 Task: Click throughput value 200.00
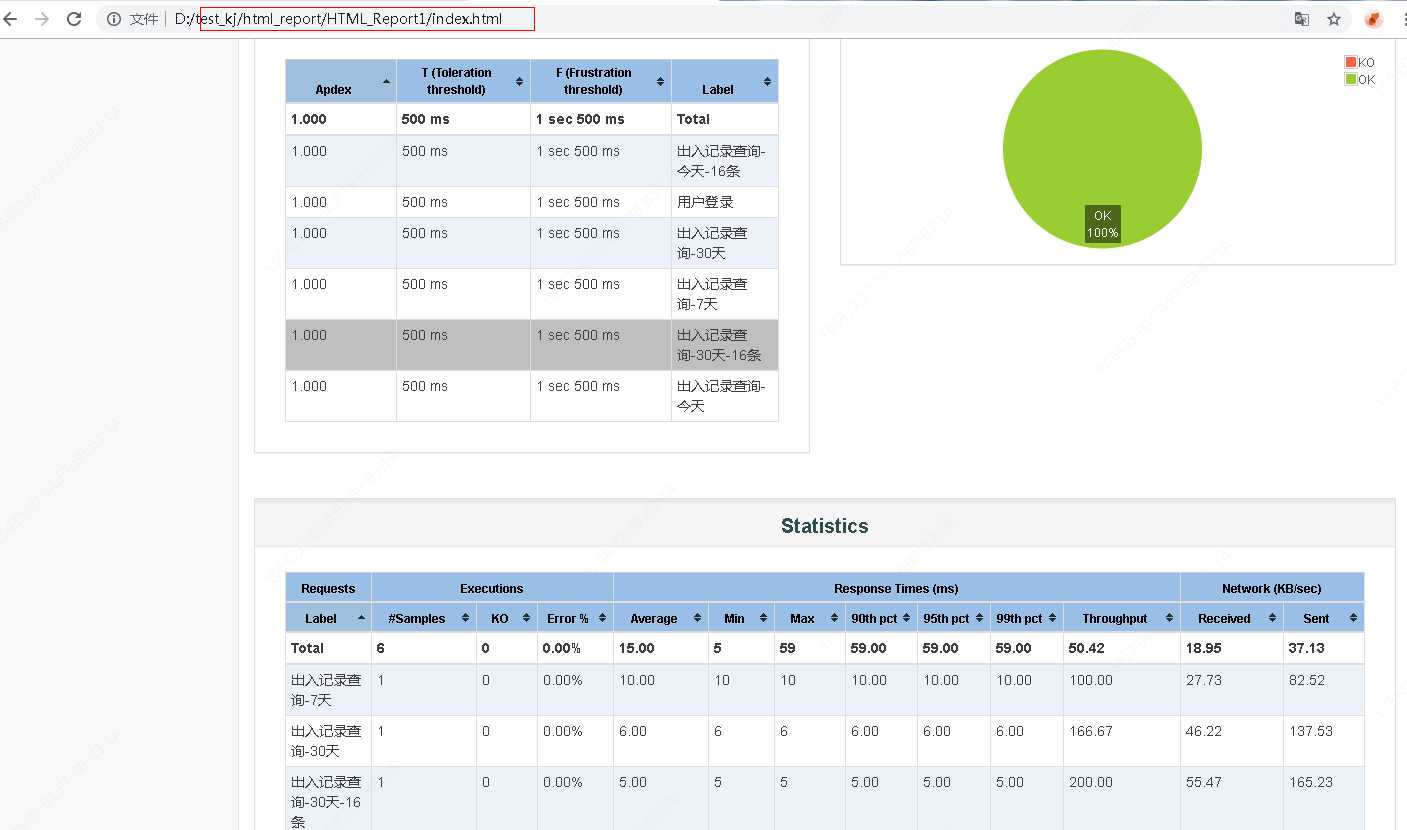coord(1091,782)
